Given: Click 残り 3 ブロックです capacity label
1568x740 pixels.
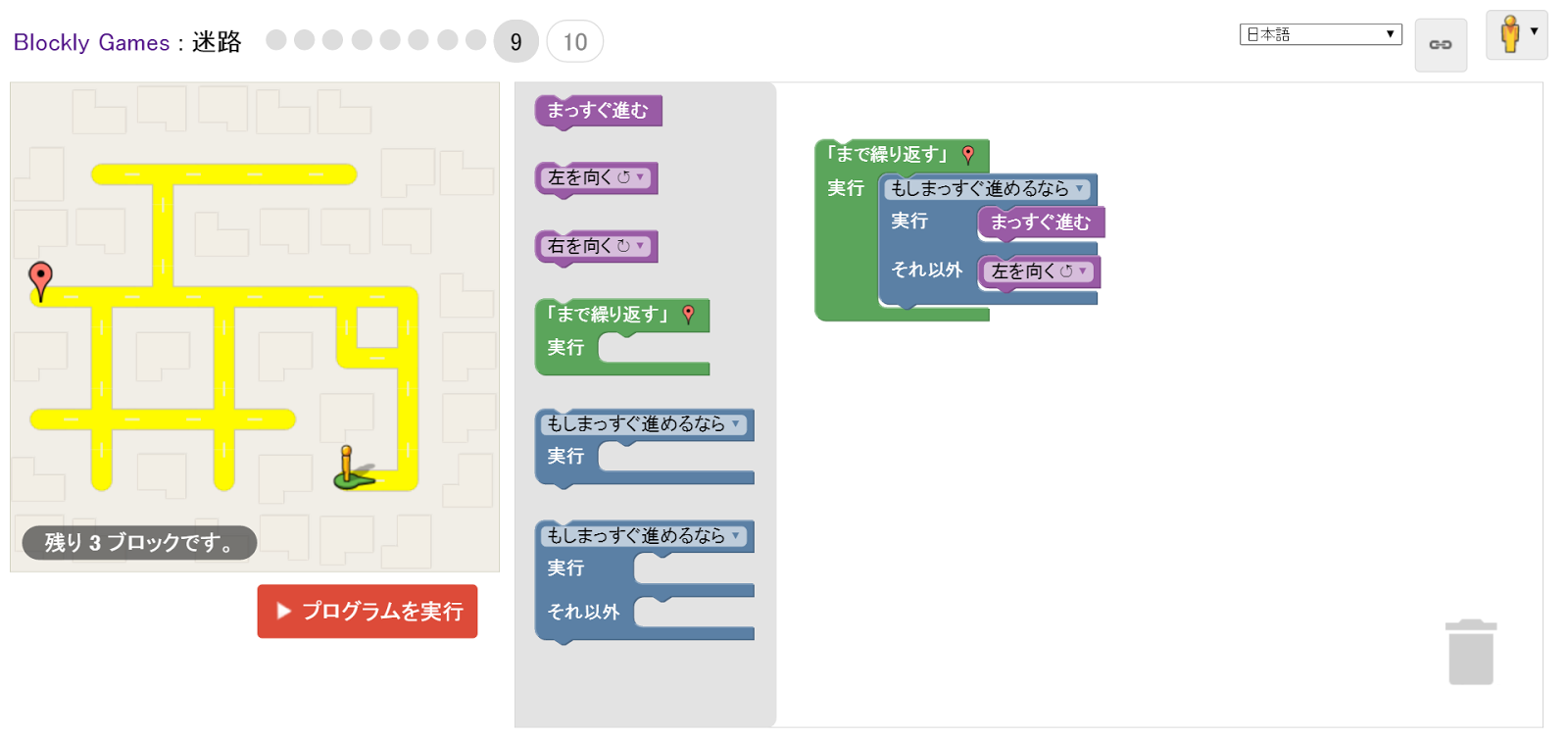Looking at the screenshot, I should pyautogui.click(x=139, y=543).
